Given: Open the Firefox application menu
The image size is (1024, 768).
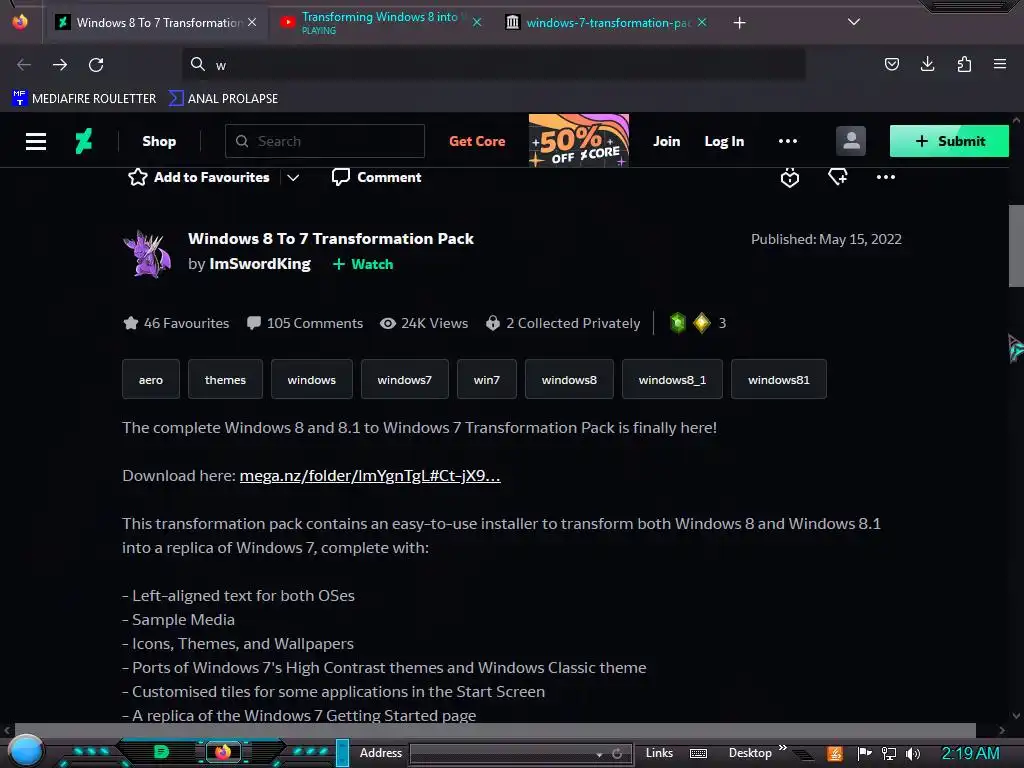Looking at the screenshot, I should tap(999, 64).
